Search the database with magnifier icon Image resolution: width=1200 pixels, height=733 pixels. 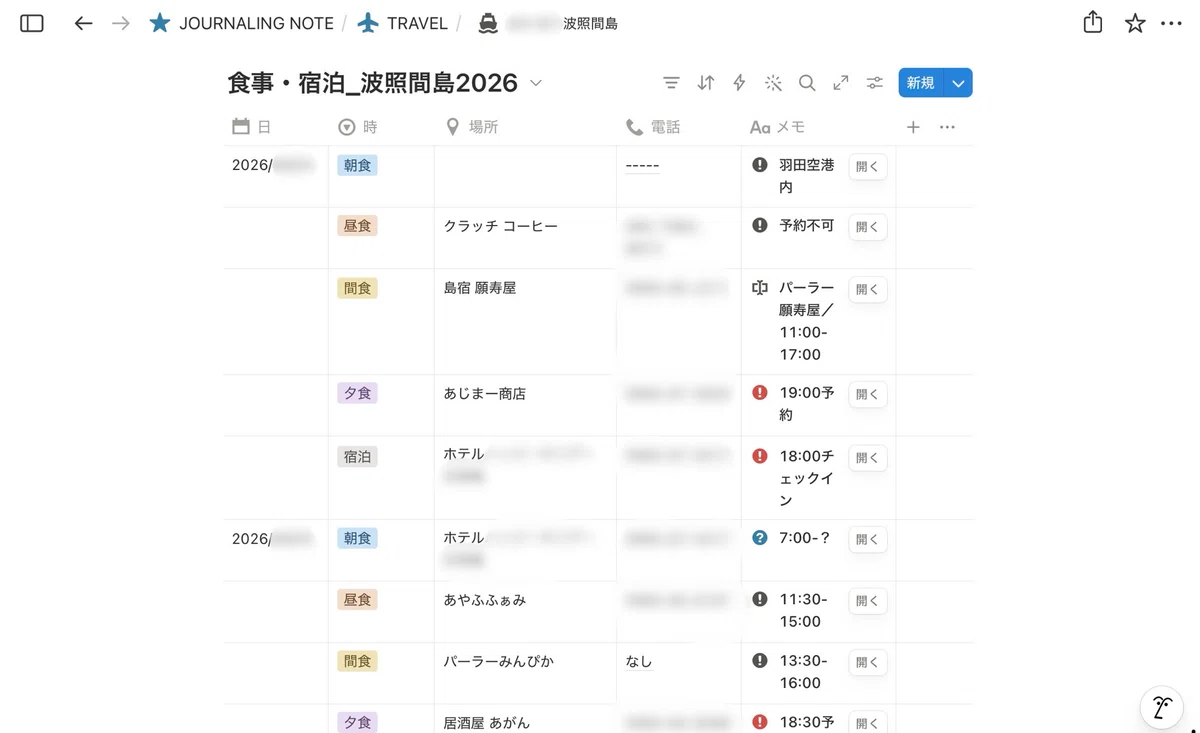[807, 83]
